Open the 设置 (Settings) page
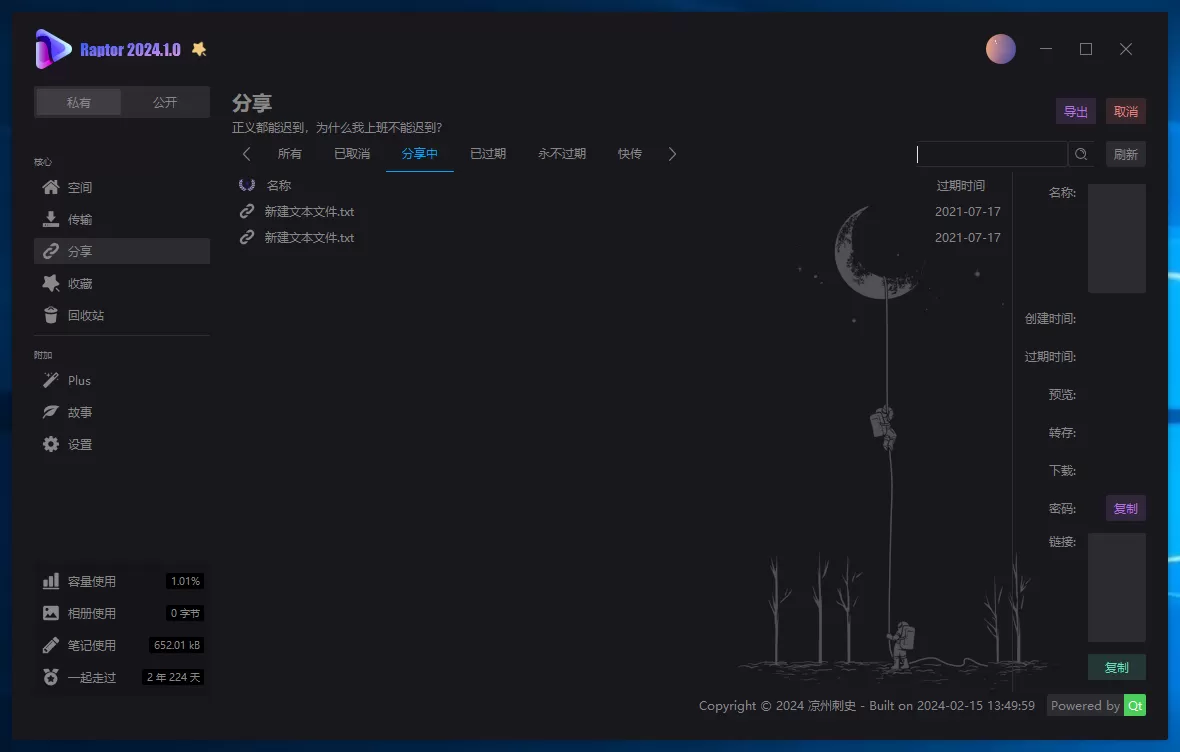 pos(78,444)
